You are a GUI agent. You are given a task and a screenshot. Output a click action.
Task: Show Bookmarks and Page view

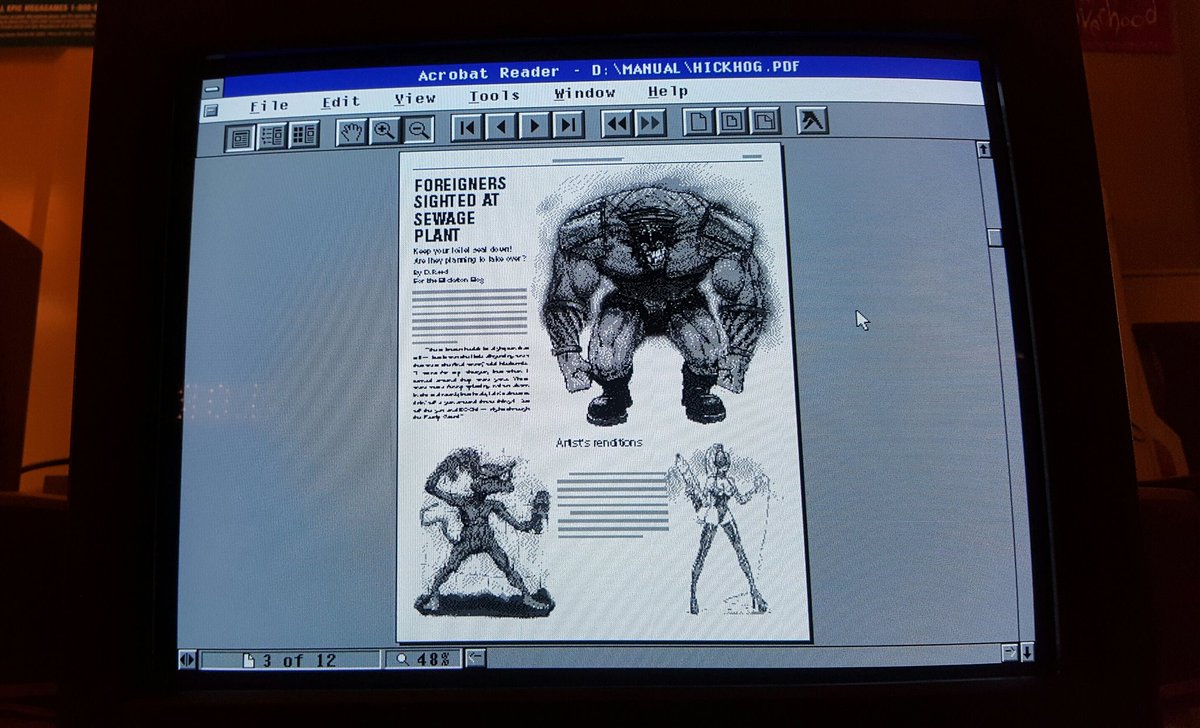[271, 136]
